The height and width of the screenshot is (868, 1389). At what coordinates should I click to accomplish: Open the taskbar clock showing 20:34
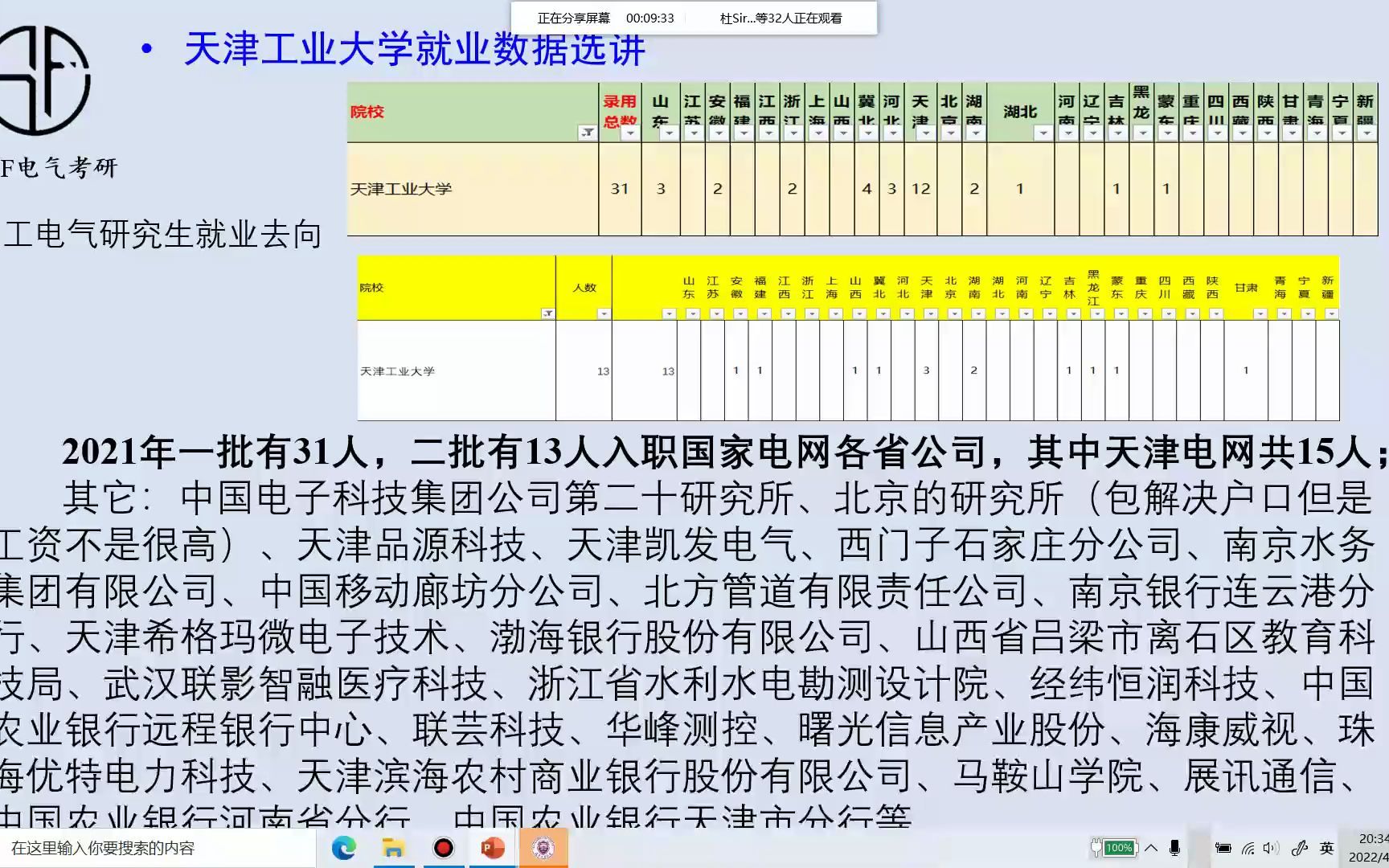1367,848
